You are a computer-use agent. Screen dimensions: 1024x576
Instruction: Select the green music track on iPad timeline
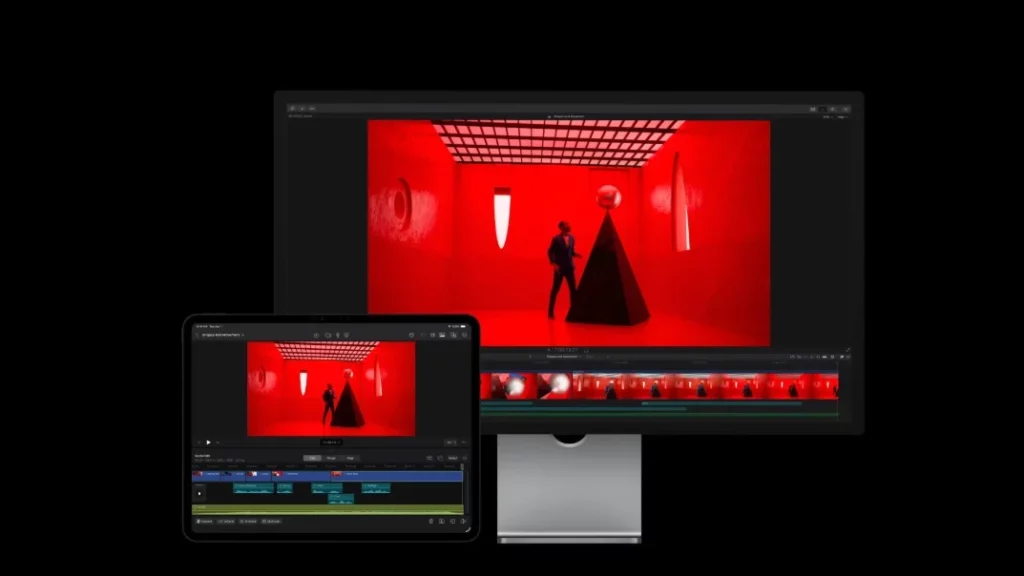click(x=327, y=510)
